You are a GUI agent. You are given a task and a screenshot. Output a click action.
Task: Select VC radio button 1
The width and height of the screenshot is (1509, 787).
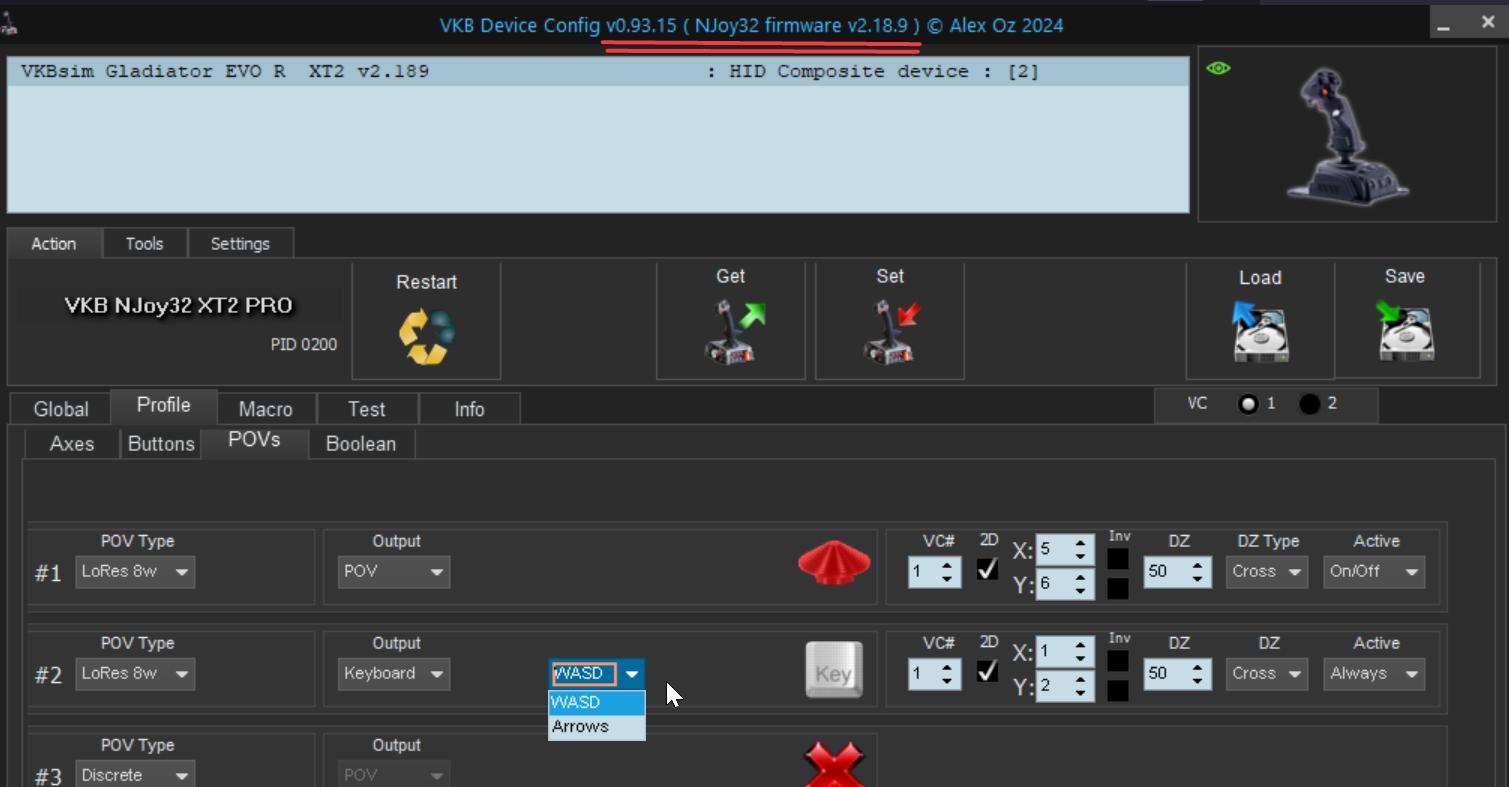click(x=1248, y=404)
